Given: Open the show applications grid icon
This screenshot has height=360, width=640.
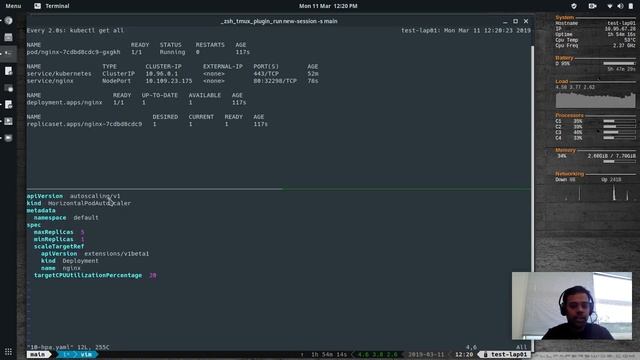Looking at the screenshot, I should pyautogui.click(x=8, y=351).
